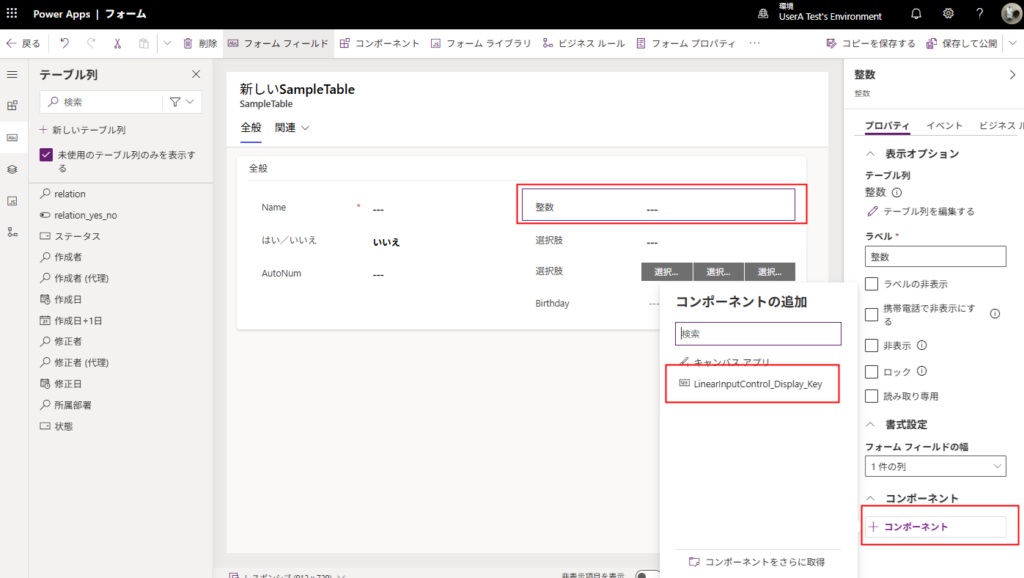Check the 読み取り専用 checkbox
1024x578 pixels.
(x=872, y=396)
